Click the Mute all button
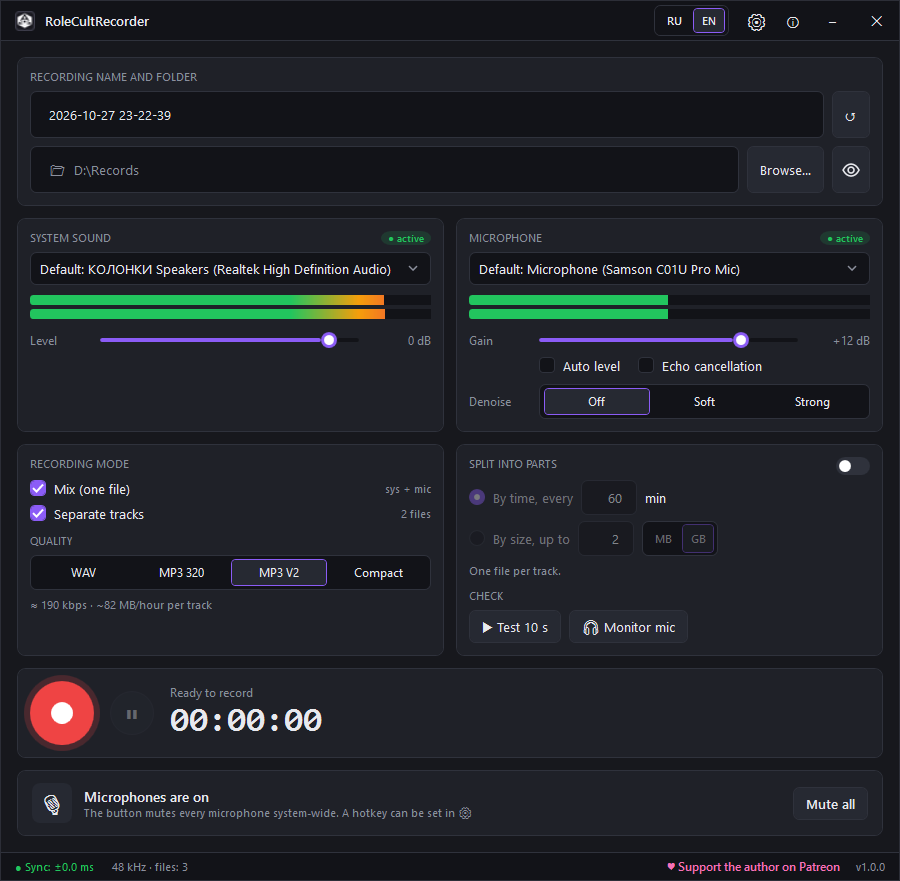The image size is (900, 881). tap(830, 804)
